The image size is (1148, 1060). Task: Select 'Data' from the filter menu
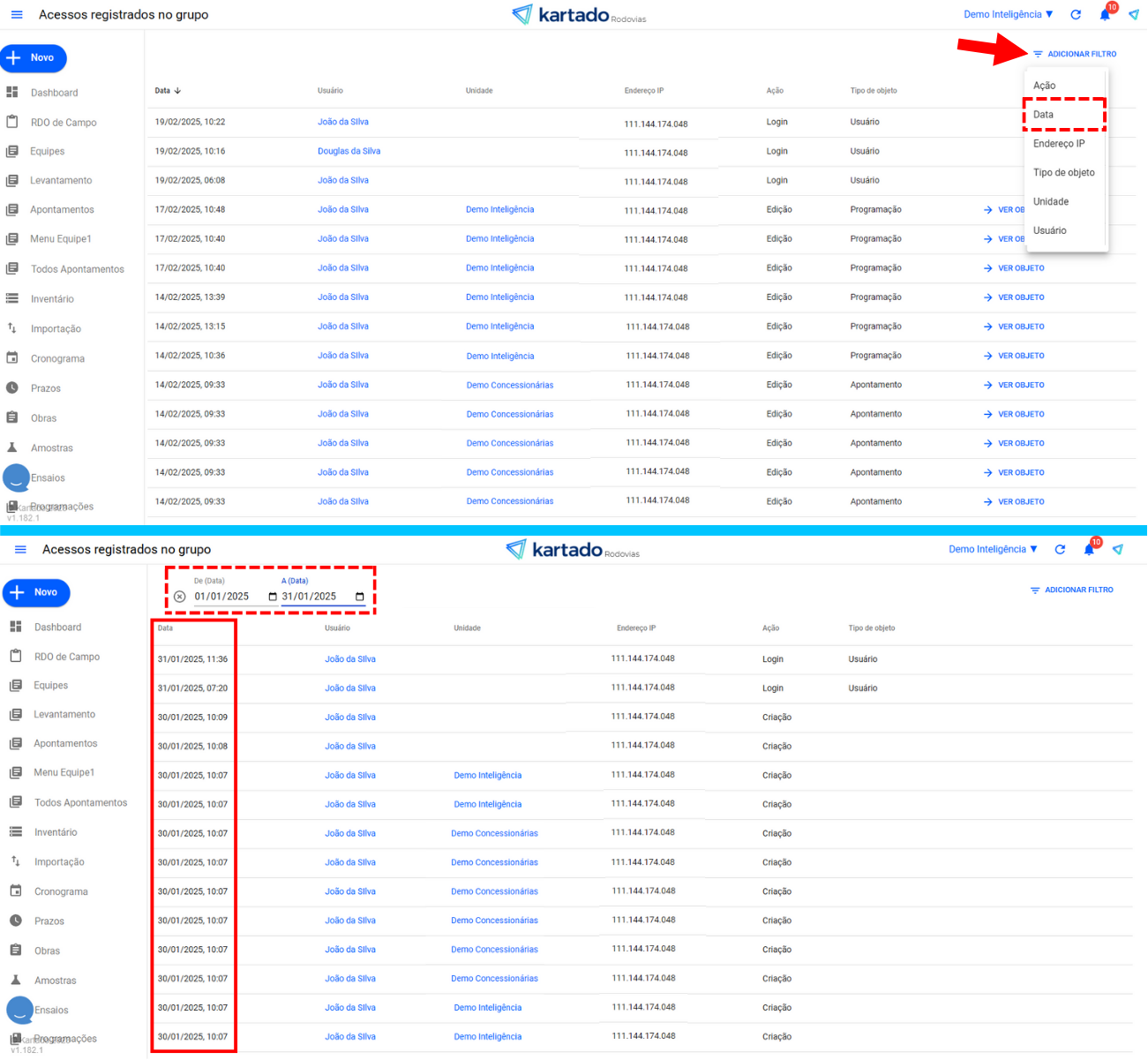click(x=1044, y=115)
